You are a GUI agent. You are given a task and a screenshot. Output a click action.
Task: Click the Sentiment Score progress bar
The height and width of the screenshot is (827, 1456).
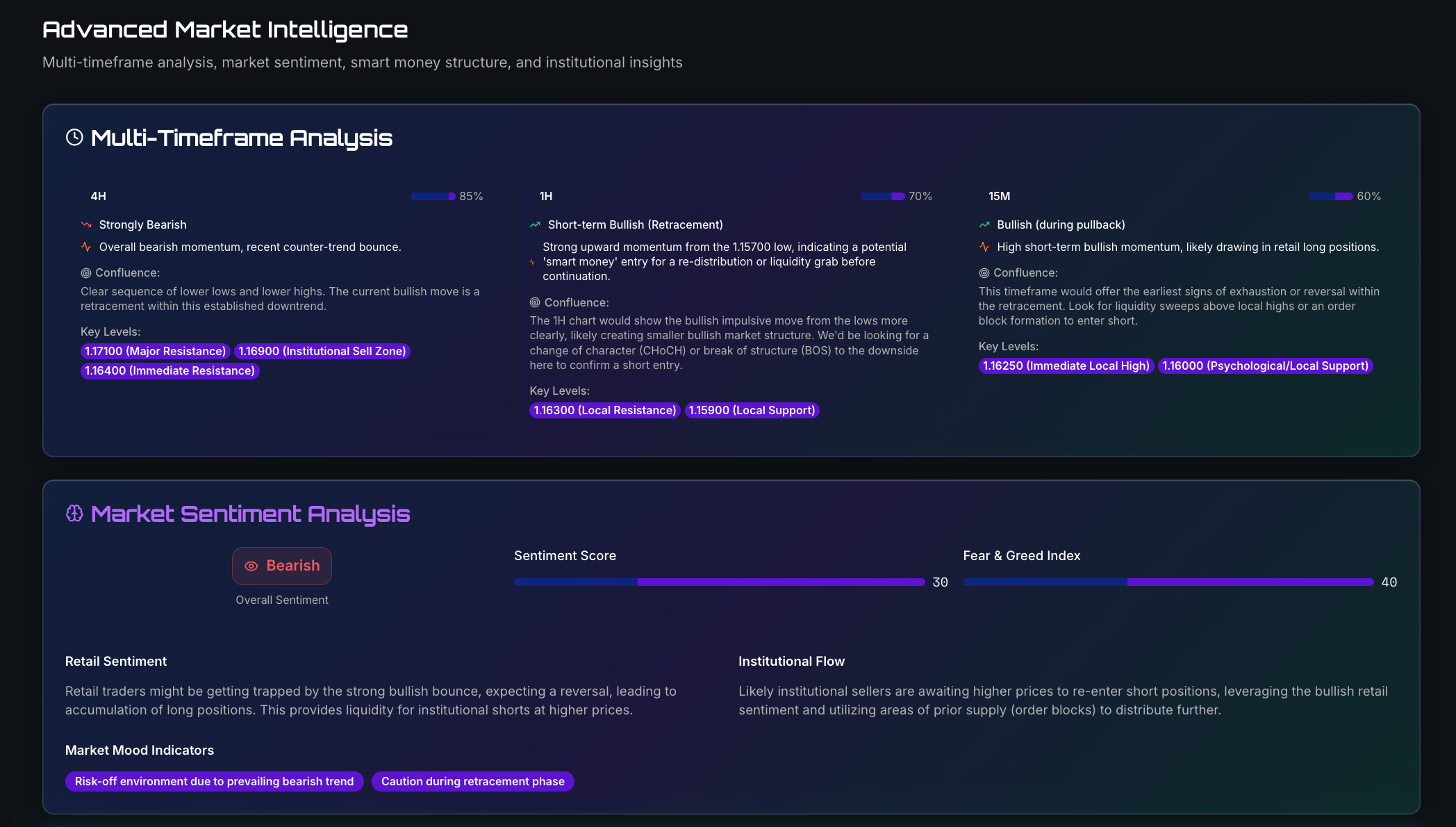click(719, 582)
